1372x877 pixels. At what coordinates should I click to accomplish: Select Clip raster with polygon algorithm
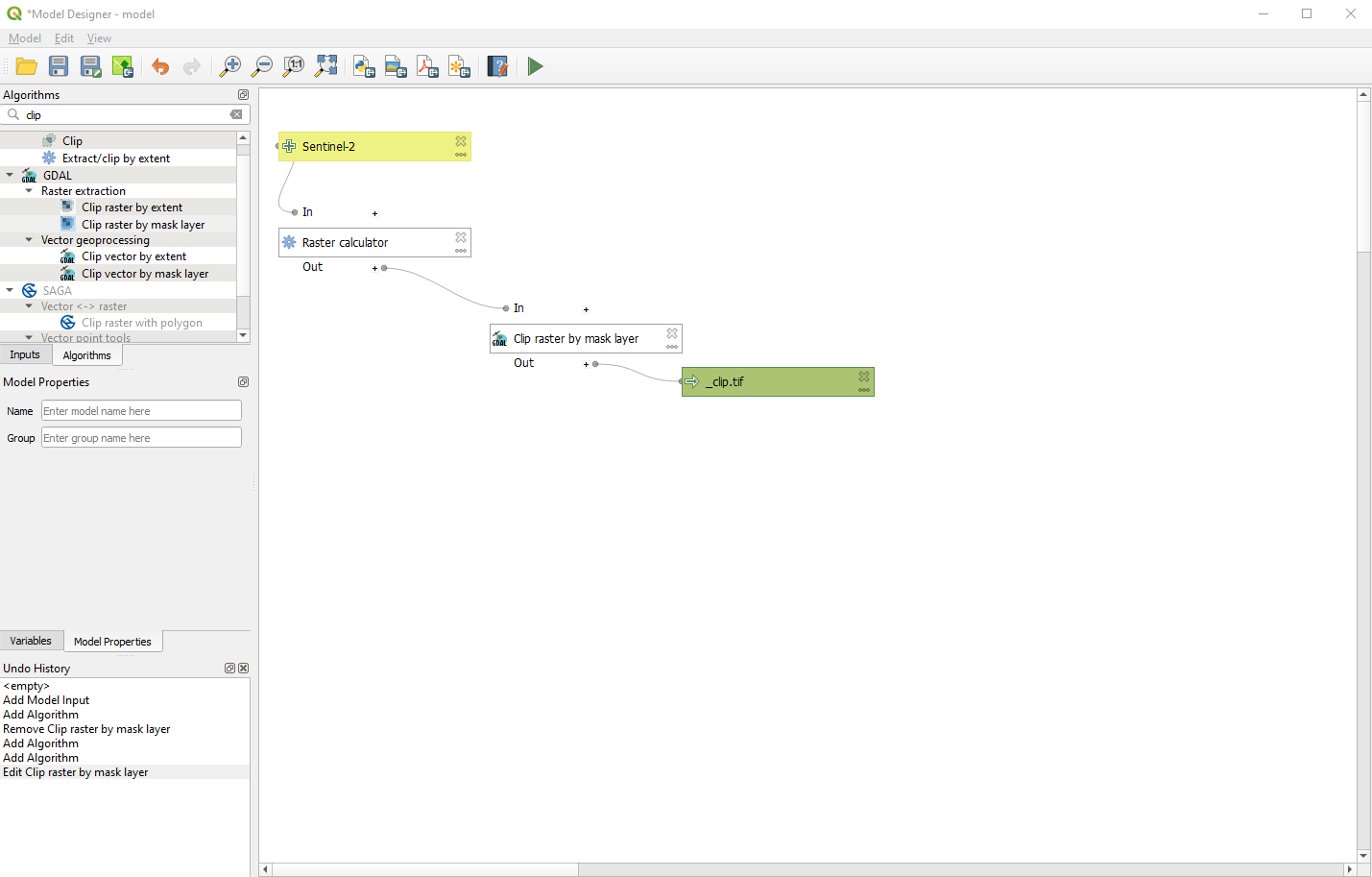142,323
